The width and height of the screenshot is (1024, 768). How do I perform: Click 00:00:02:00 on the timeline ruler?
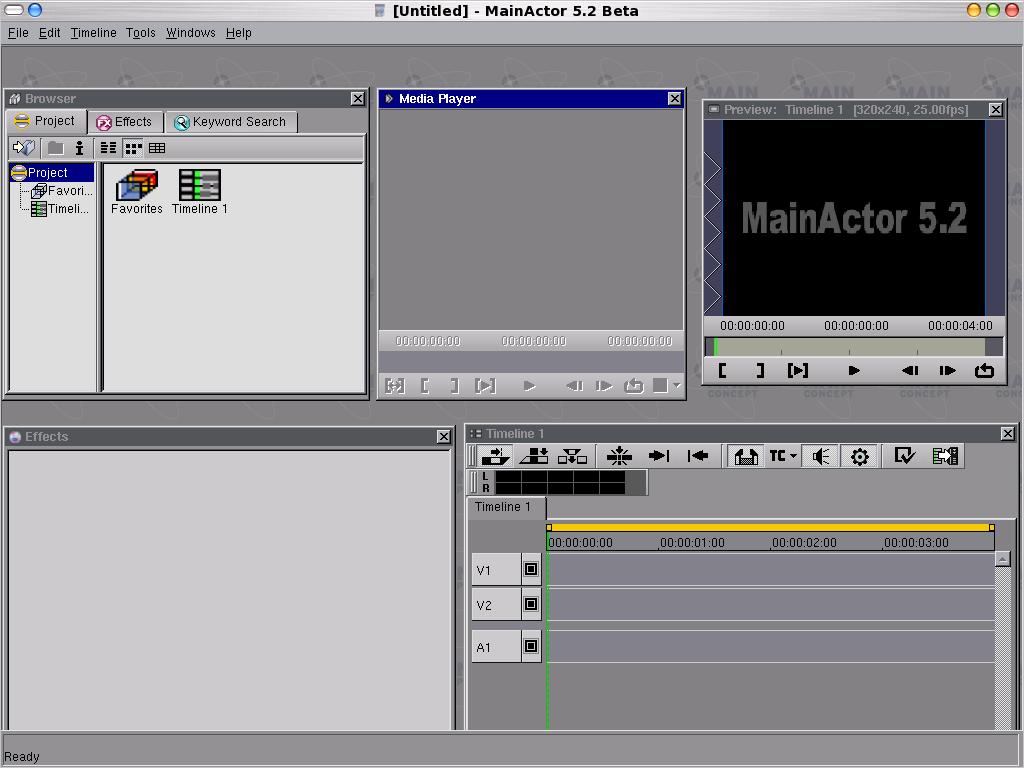[x=804, y=543]
